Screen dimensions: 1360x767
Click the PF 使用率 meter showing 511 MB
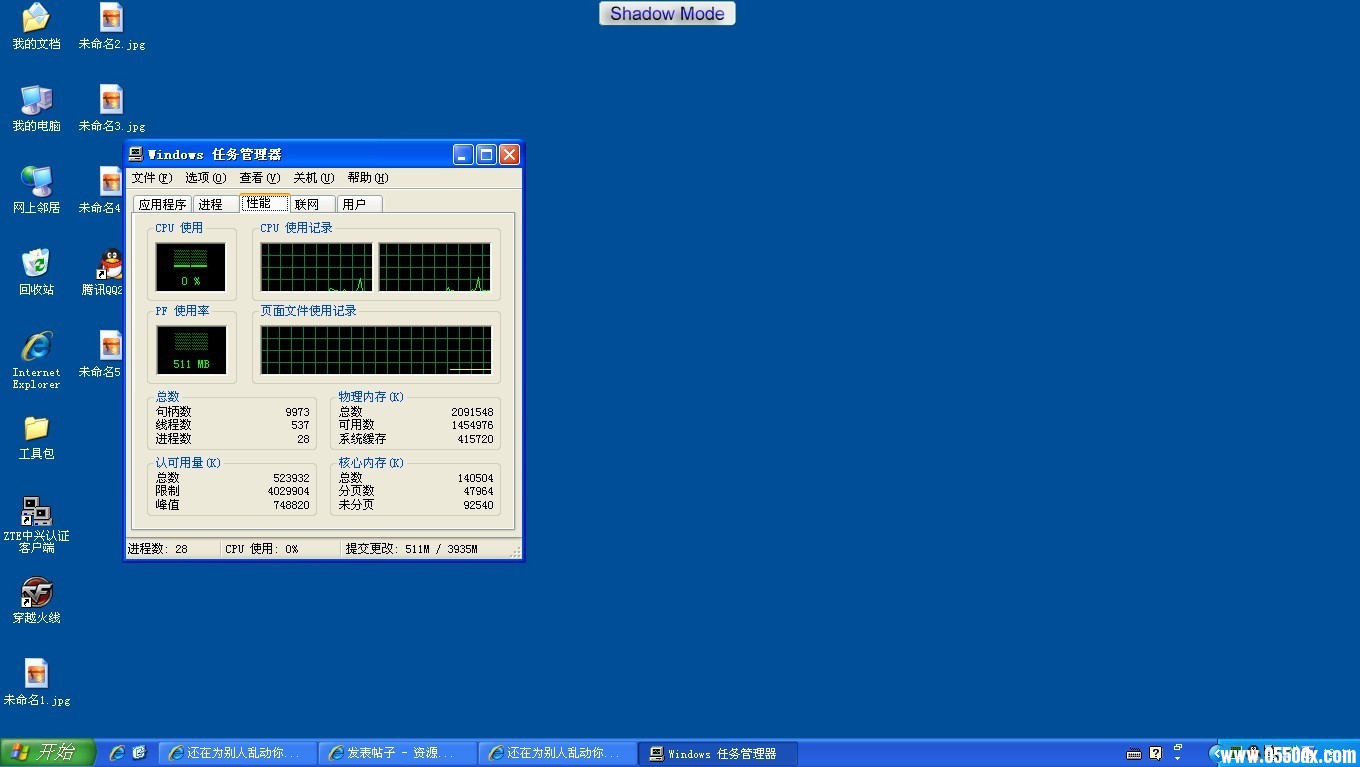pos(191,350)
